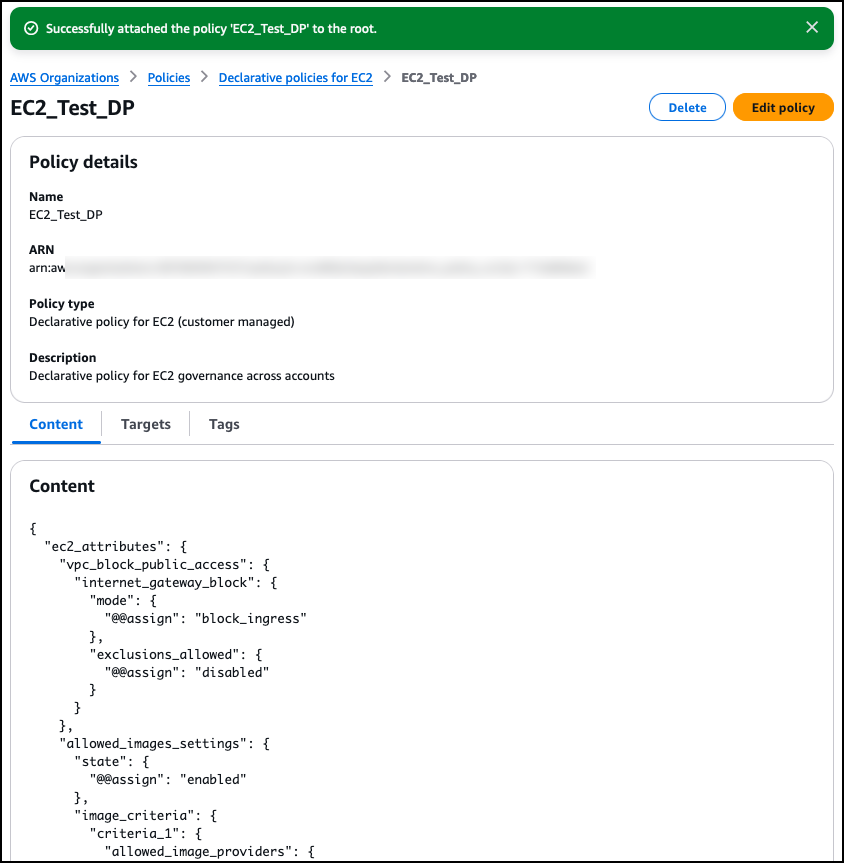Click the EC2_Test_DP page heading
The height and width of the screenshot is (863, 844).
point(72,108)
